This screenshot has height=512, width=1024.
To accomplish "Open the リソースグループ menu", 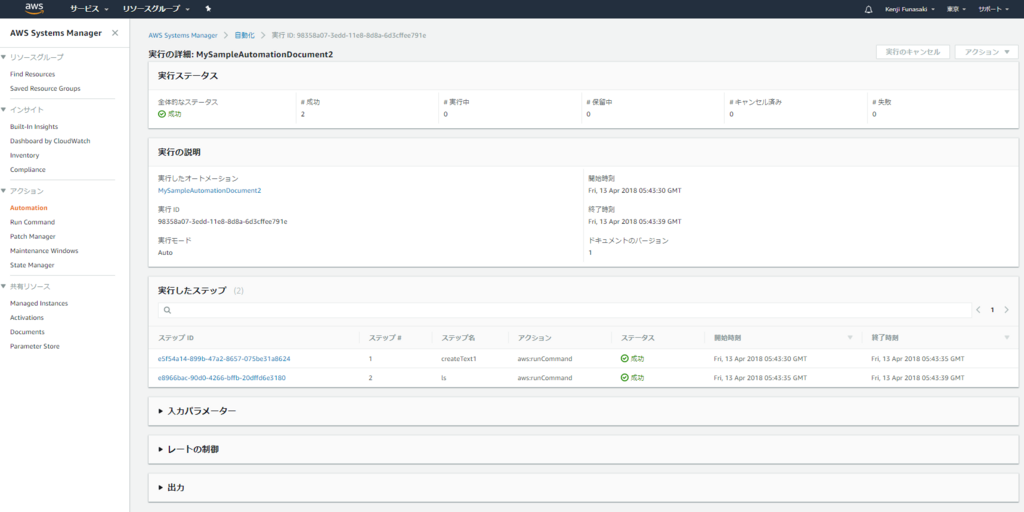I will [x=157, y=9].
